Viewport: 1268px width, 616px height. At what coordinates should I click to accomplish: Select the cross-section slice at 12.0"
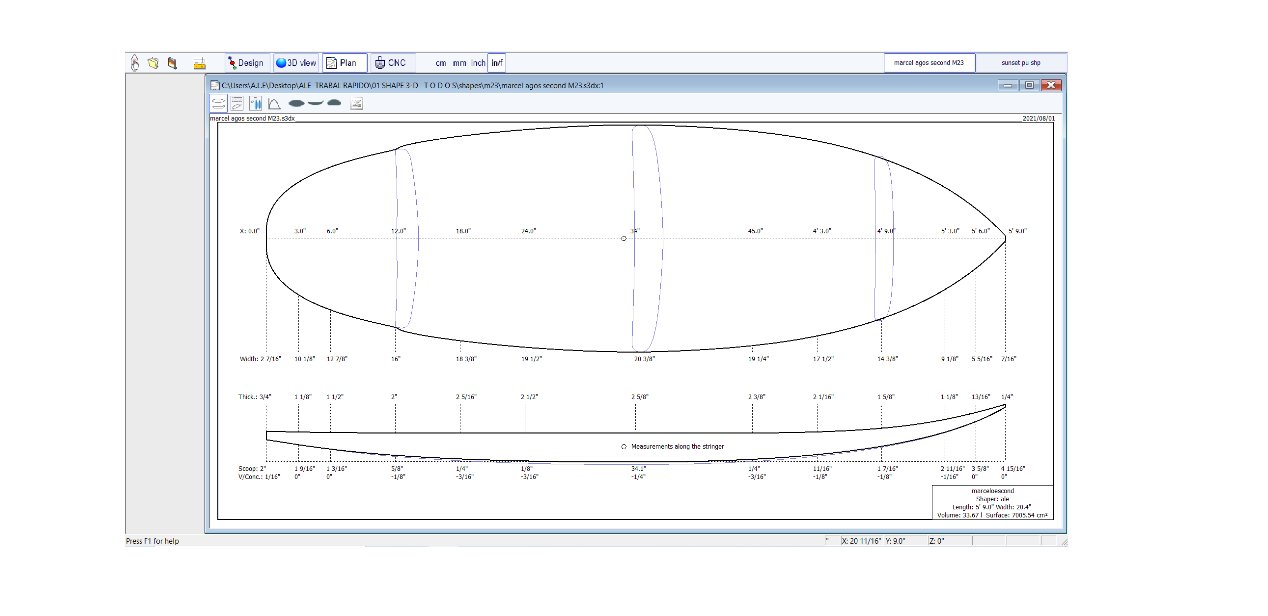pos(406,238)
